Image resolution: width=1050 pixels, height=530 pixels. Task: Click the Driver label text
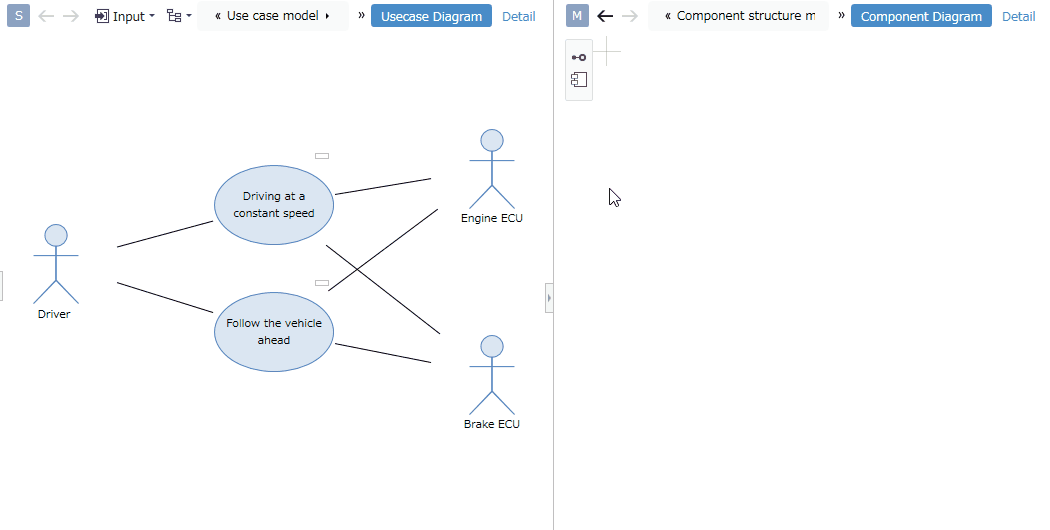(54, 314)
